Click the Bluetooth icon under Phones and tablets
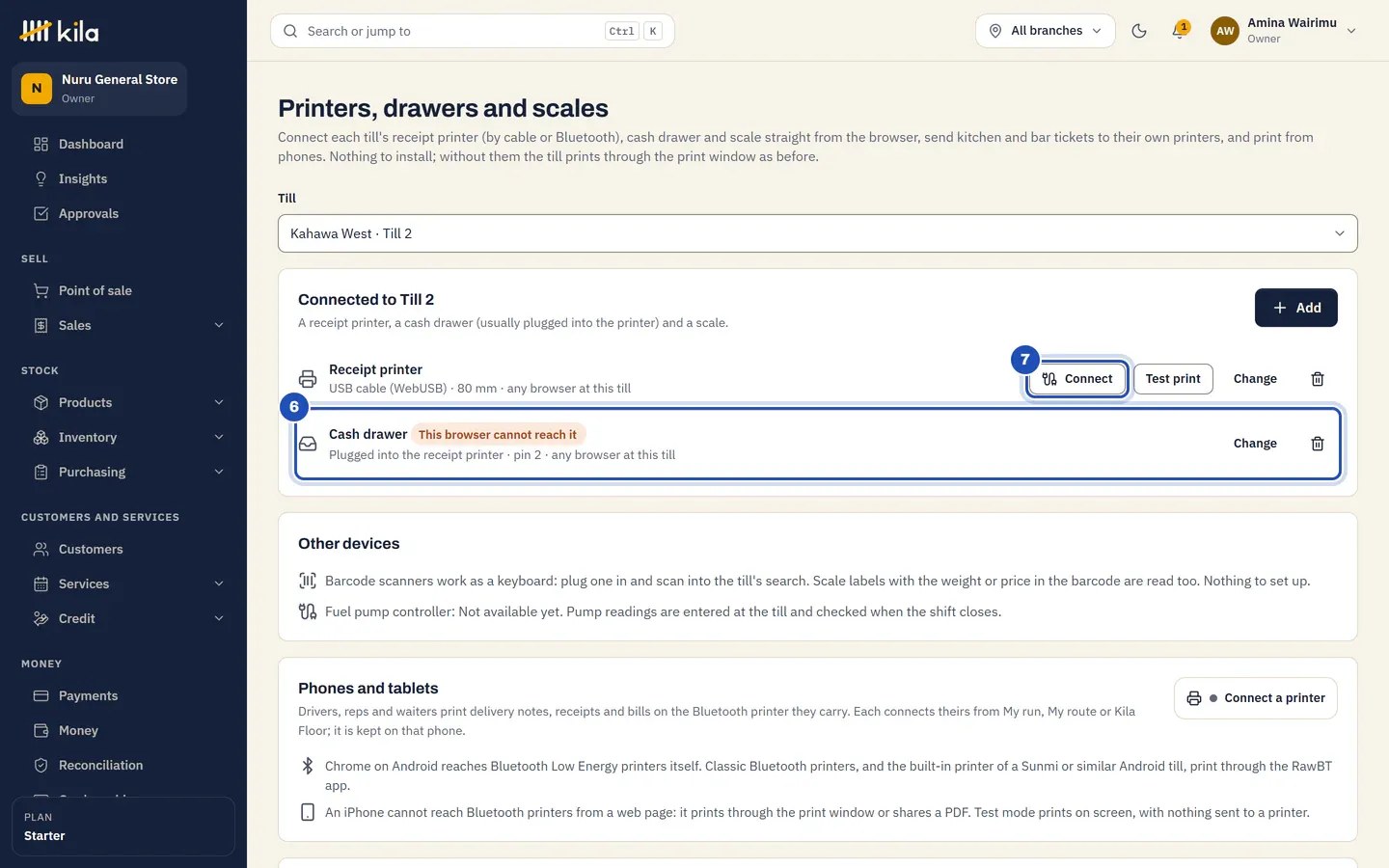Viewport: 1389px width, 868px height. [308, 766]
